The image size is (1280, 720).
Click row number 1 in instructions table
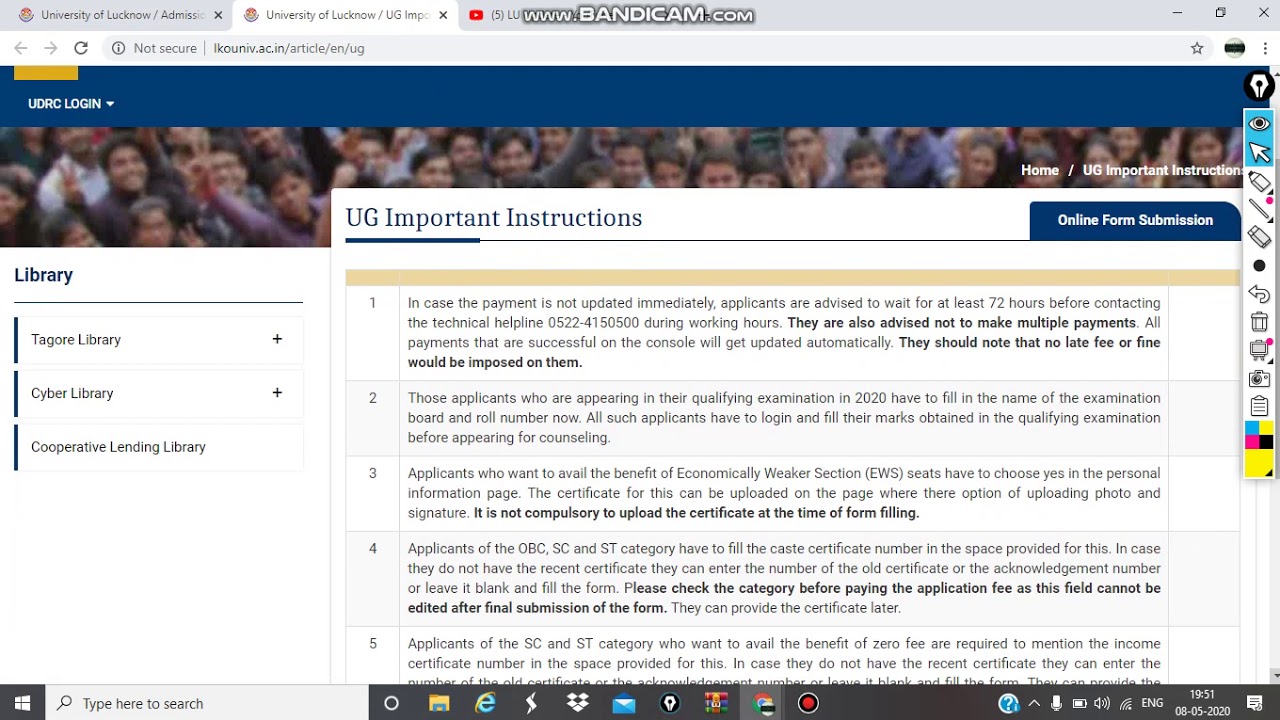[373, 303]
